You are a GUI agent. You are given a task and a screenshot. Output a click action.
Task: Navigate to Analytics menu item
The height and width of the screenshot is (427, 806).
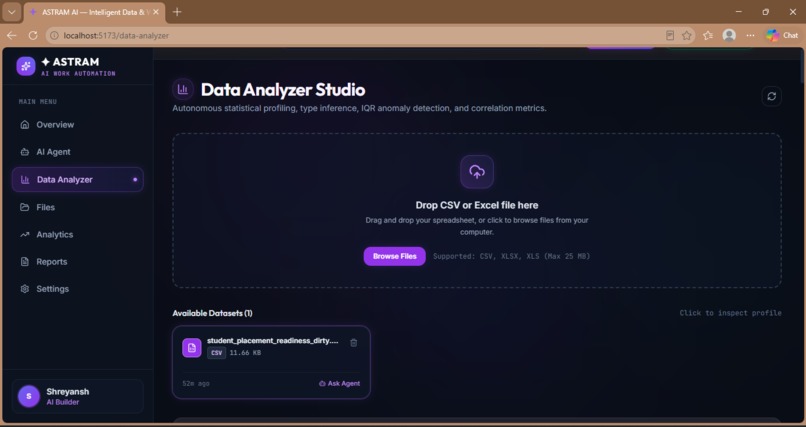coord(78,234)
